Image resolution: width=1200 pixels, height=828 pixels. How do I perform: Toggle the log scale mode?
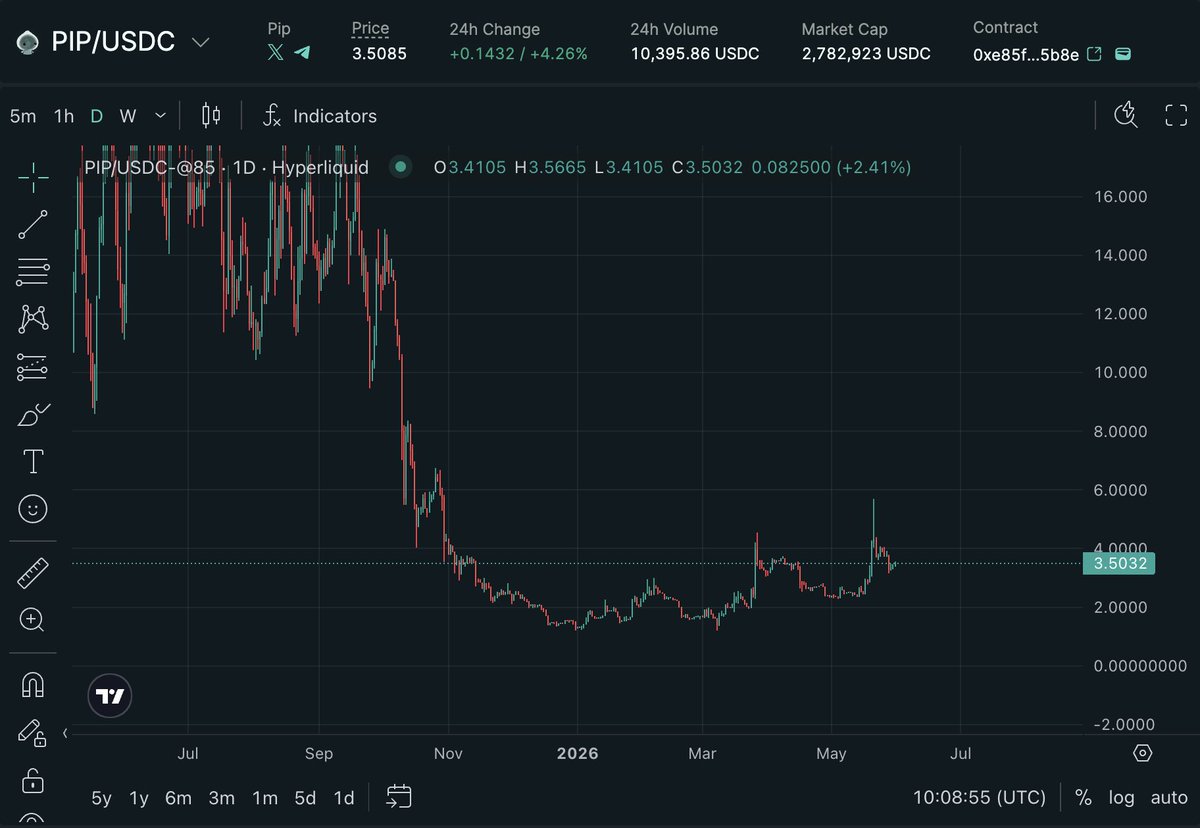(x=1122, y=798)
